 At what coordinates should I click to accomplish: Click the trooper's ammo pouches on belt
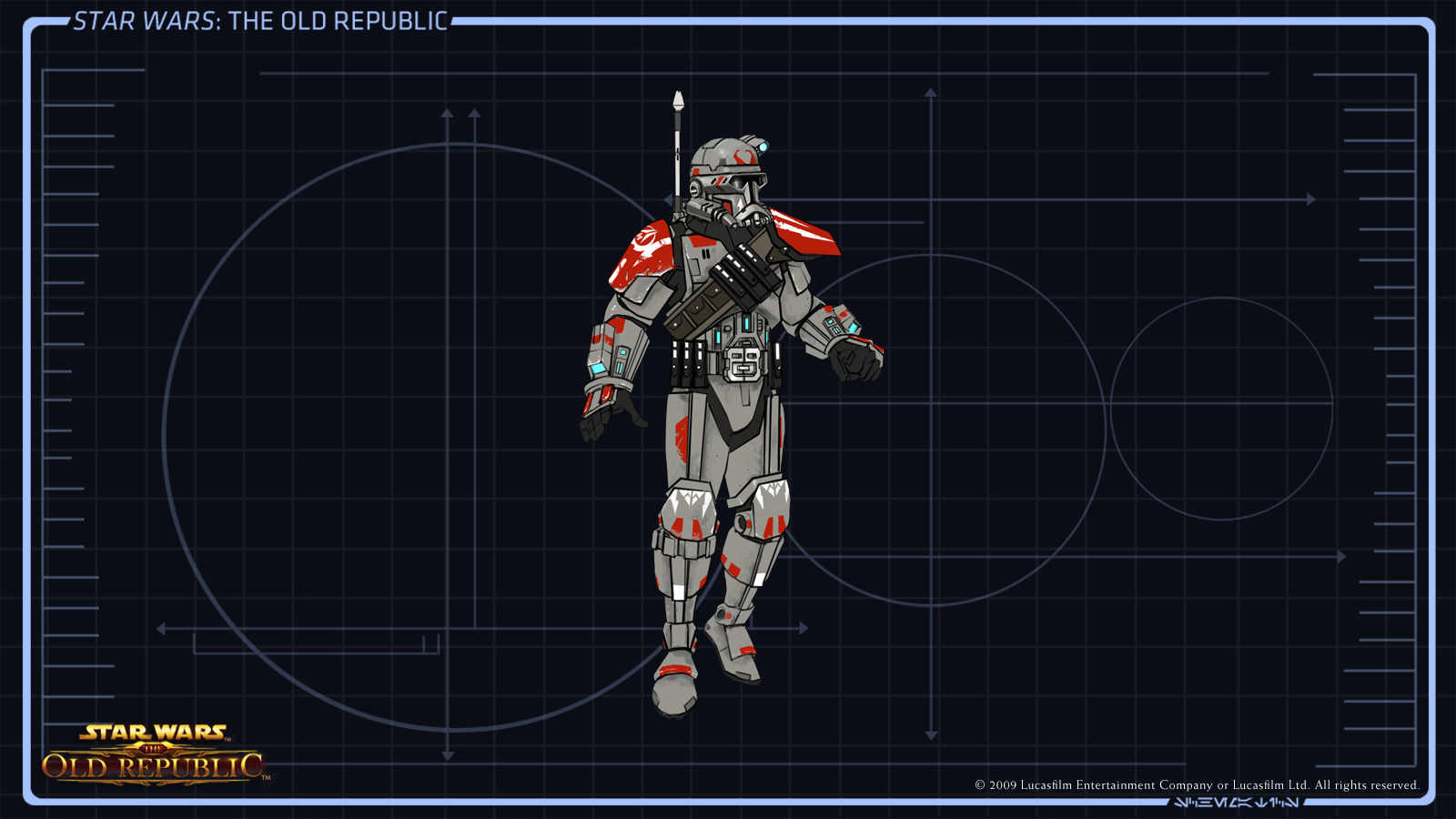point(688,363)
